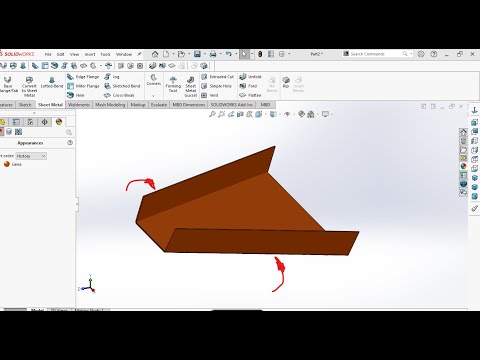Select the Lofted-Bend tool
Image resolution: width=480 pixels, height=360 pixels.
[x=52, y=82]
